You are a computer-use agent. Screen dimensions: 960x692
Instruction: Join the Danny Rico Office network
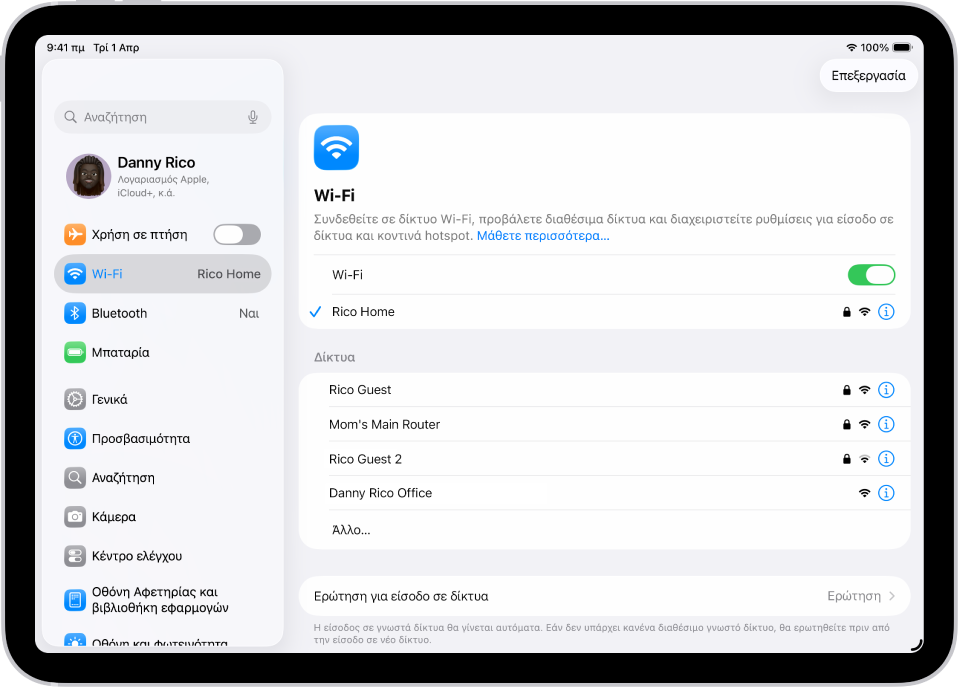click(x=604, y=493)
